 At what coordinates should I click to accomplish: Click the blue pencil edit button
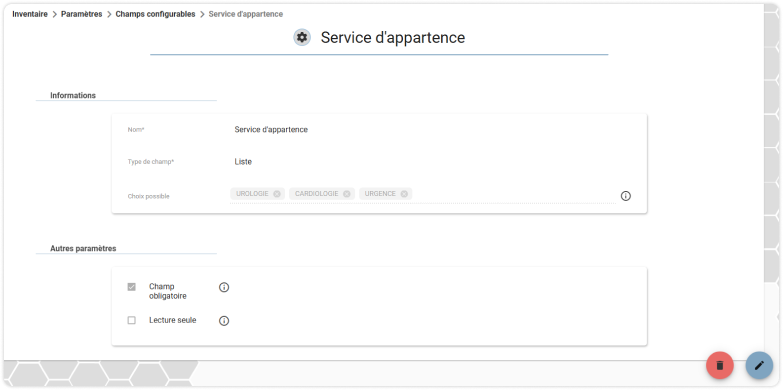(x=759, y=366)
